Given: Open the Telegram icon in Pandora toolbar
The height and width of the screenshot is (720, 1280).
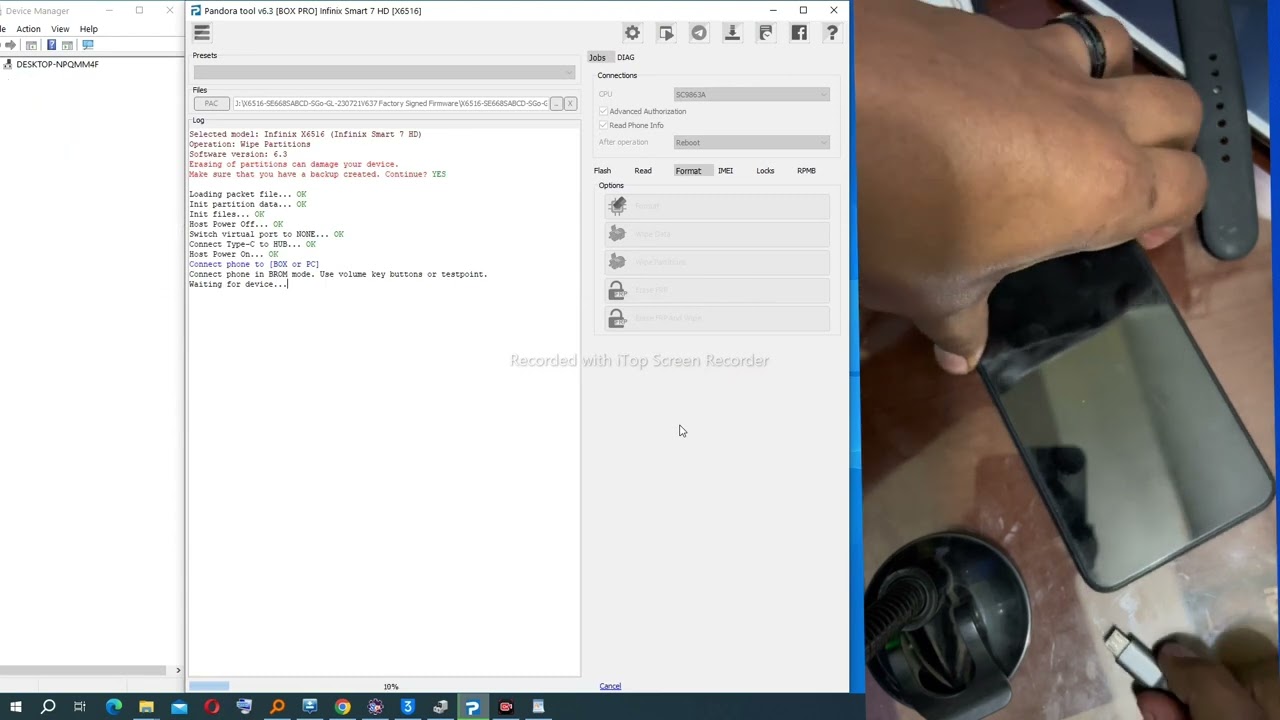Looking at the screenshot, I should pos(699,33).
